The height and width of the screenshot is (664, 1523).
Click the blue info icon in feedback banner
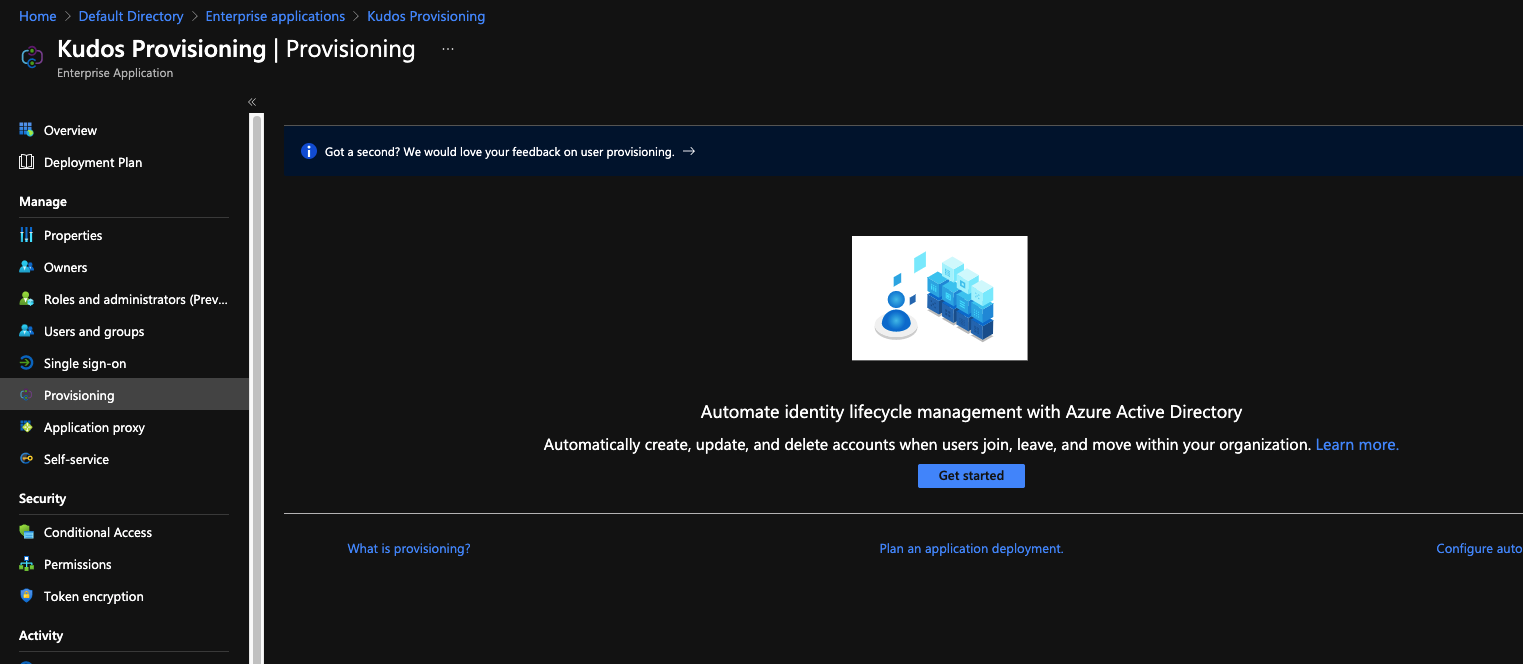click(x=309, y=151)
